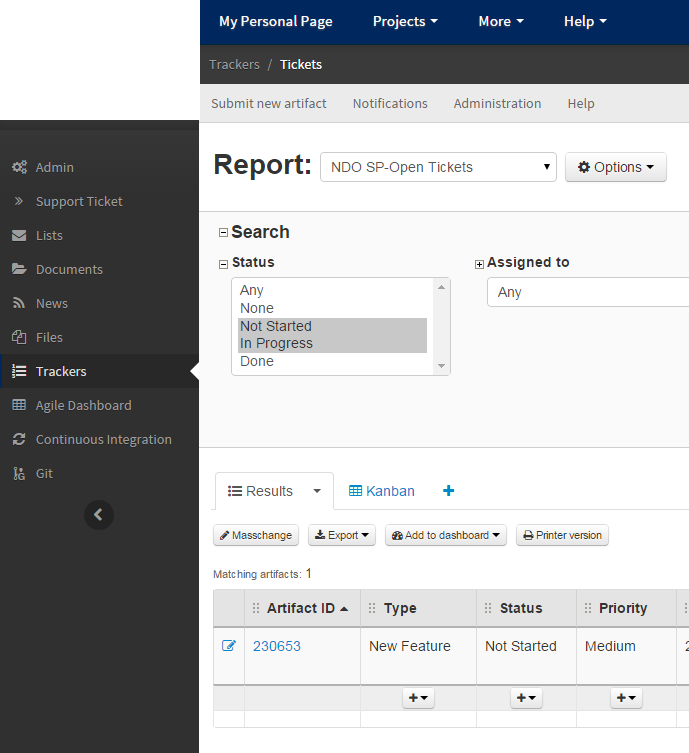Click the Git branch icon
689x753 pixels.
coord(19,474)
